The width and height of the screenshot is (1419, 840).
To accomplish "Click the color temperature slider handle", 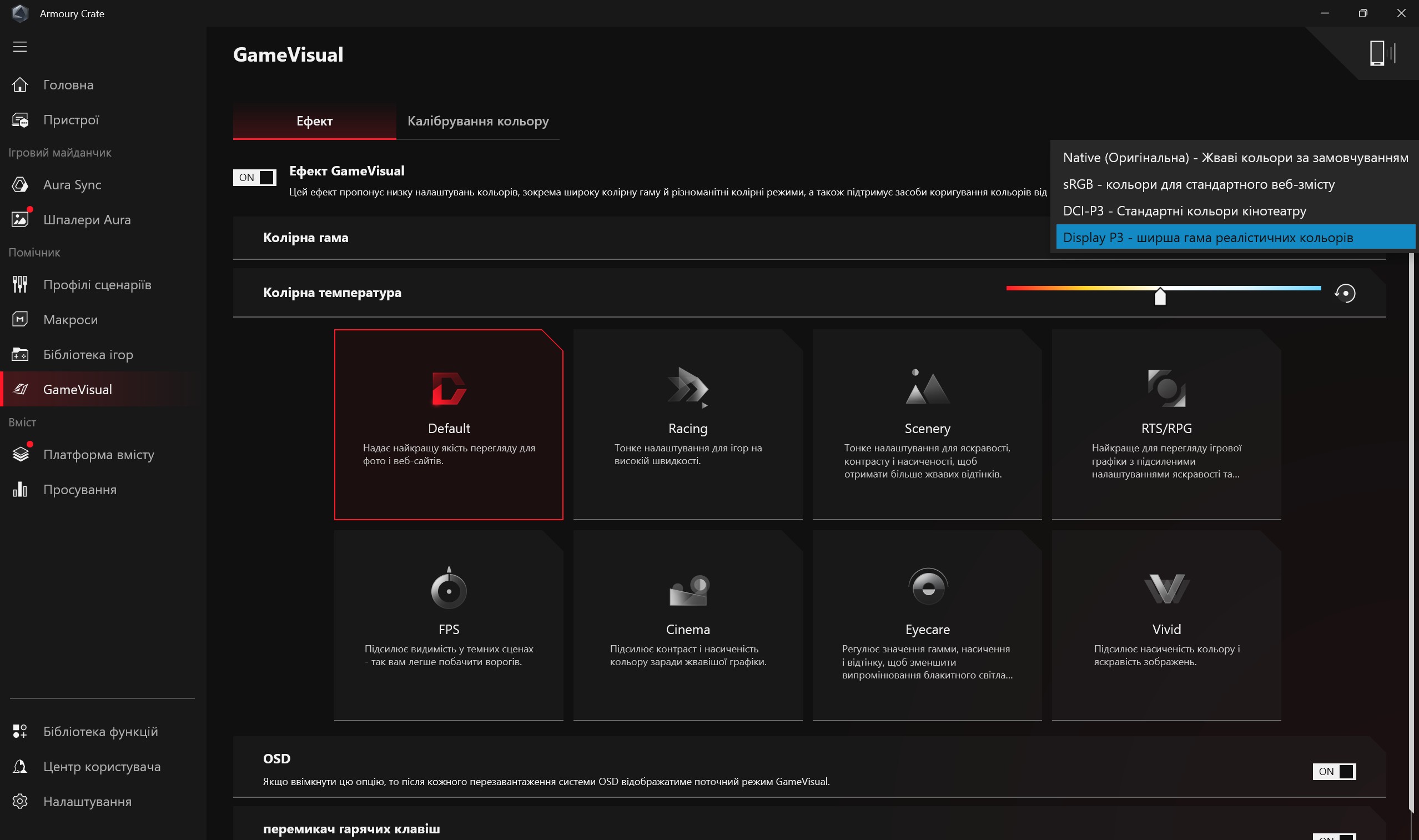I will pos(1160,296).
